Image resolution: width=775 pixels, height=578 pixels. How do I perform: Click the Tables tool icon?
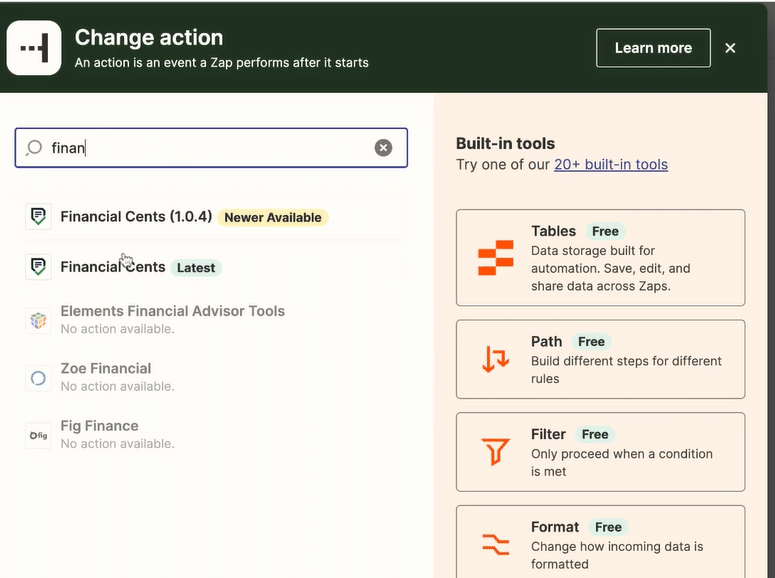coord(495,258)
